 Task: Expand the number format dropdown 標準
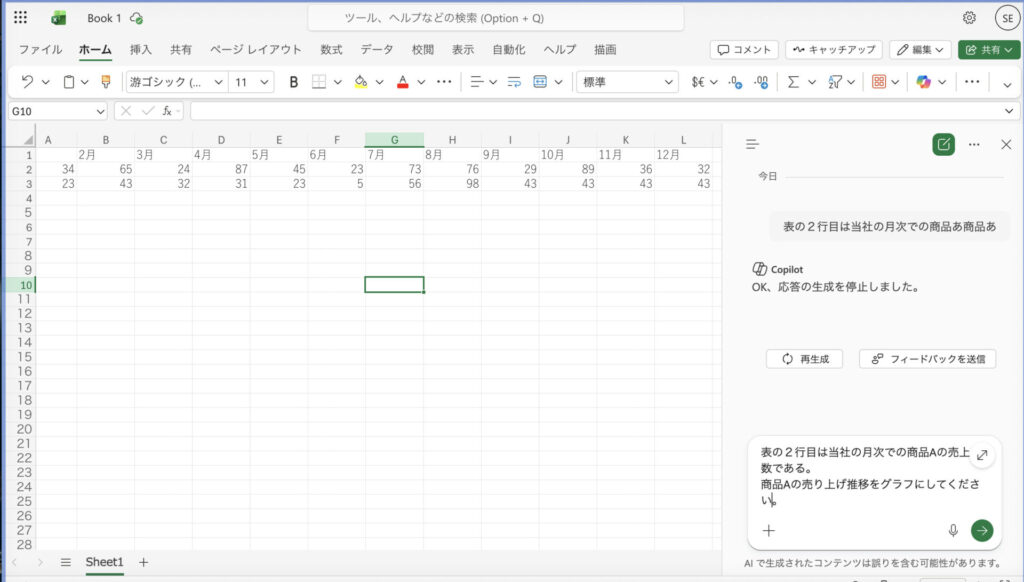[x=628, y=82]
